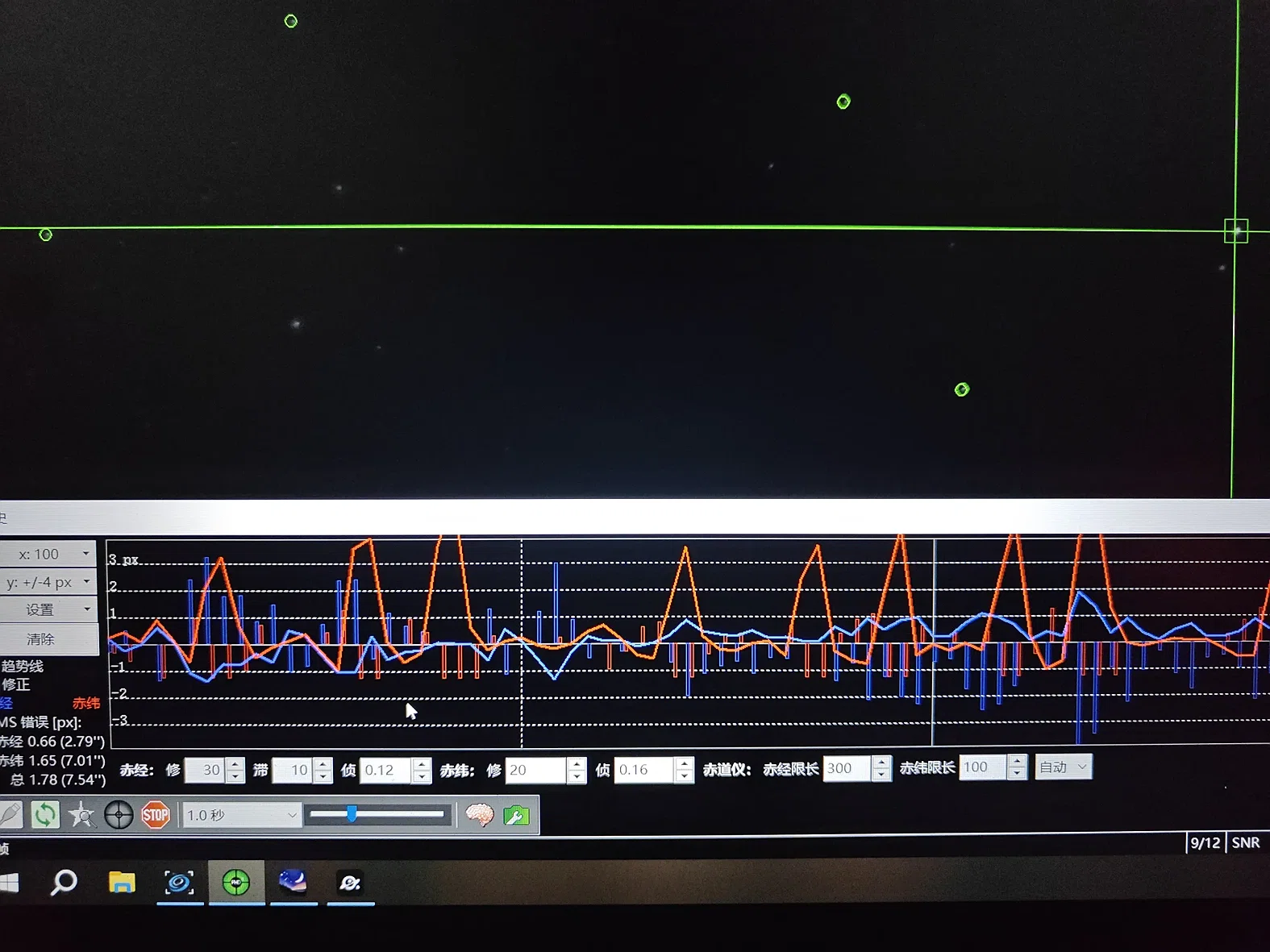Open Windows search from the taskbar
The image size is (1270, 952).
coord(64,883)
